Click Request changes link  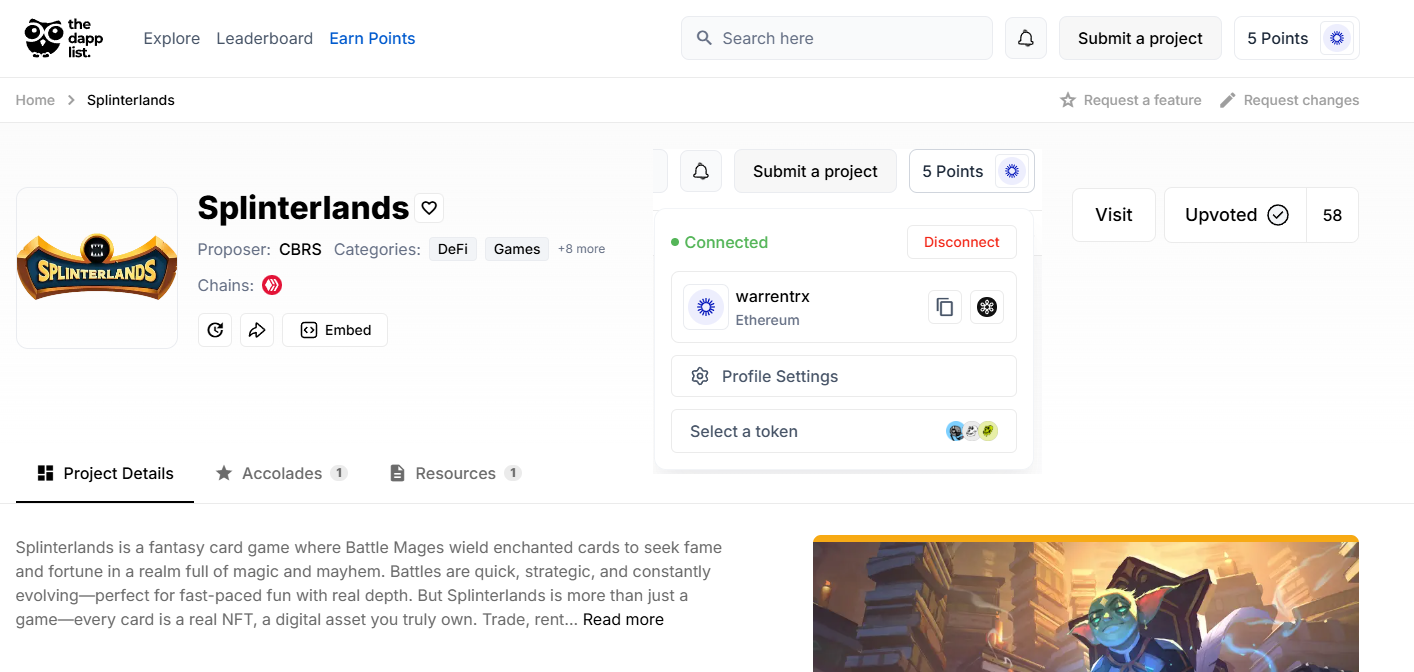click(x=1289, y=100)
